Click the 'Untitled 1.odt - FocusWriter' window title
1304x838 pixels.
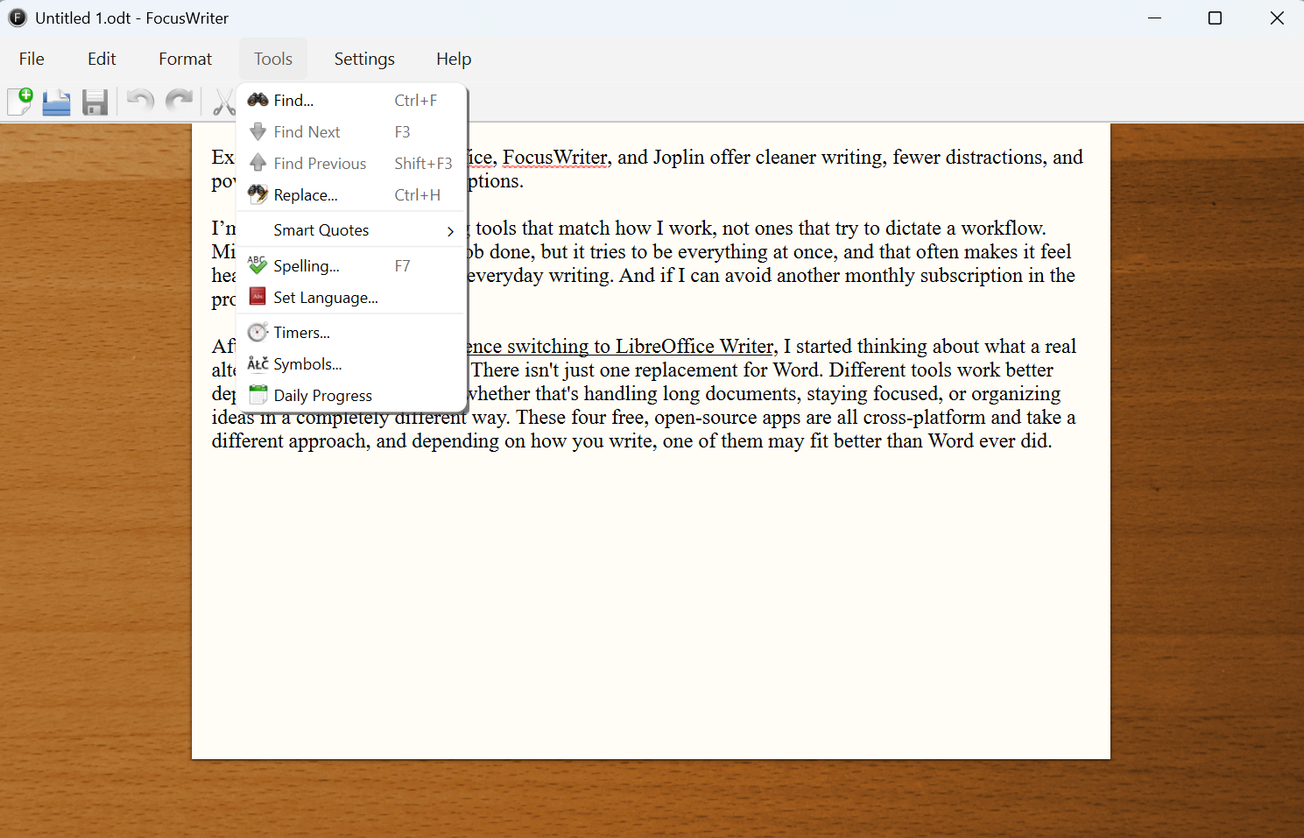(x=132, y=18)
